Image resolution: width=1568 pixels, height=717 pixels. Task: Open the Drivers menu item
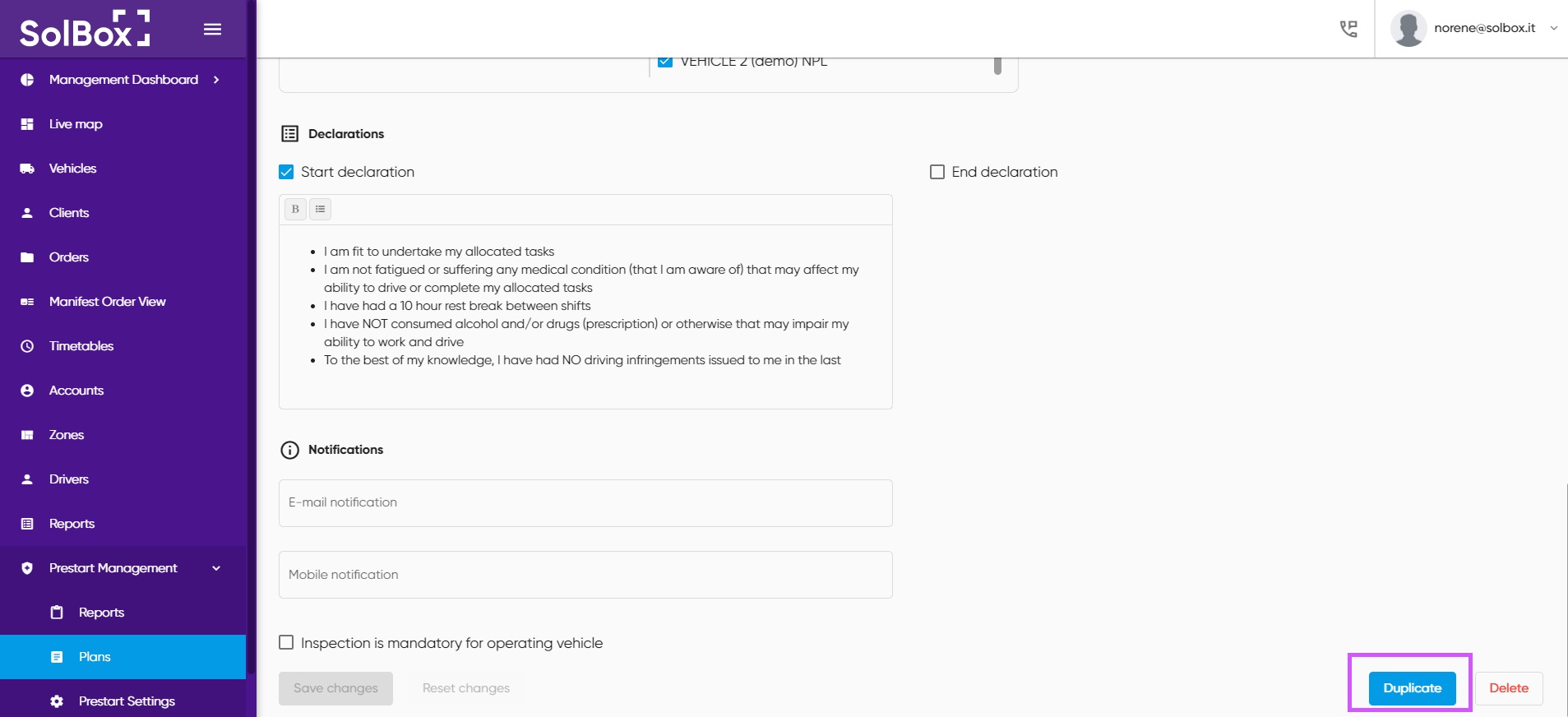[123, 479]
